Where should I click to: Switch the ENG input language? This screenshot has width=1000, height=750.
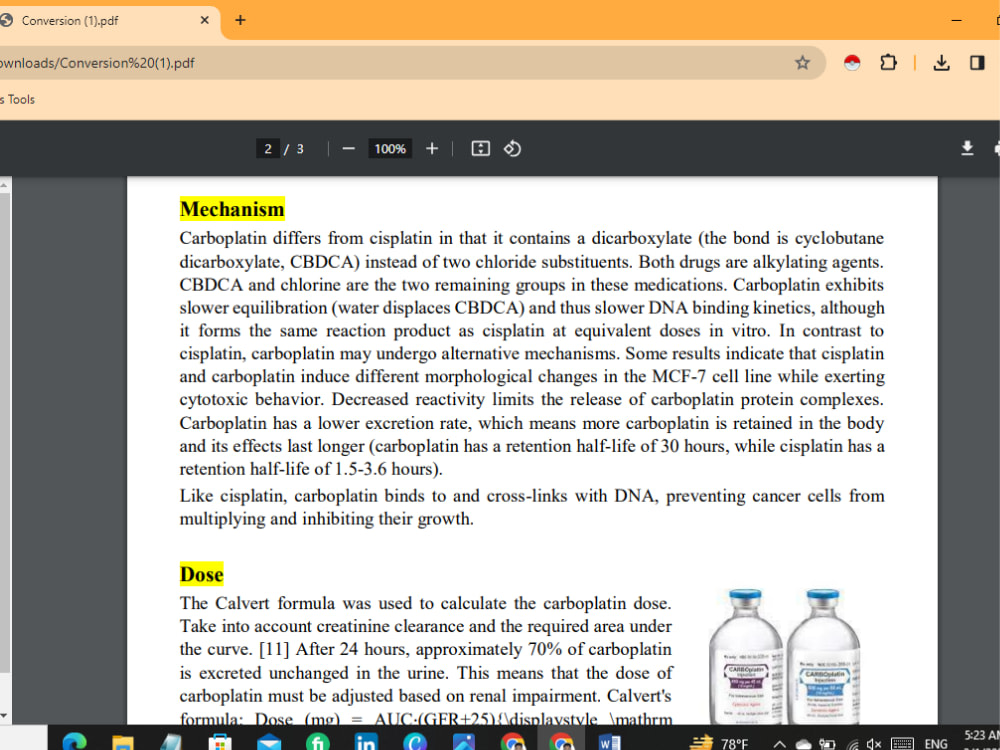[x=936, y=744]
